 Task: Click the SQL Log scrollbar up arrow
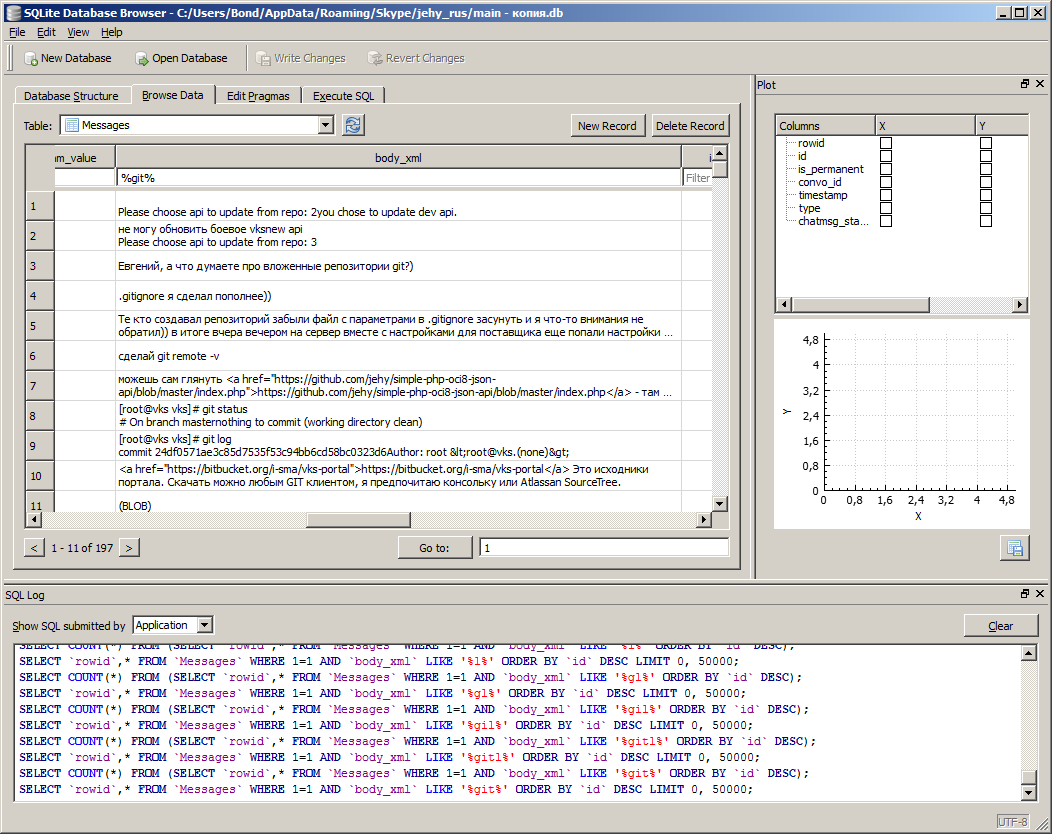1029,653
